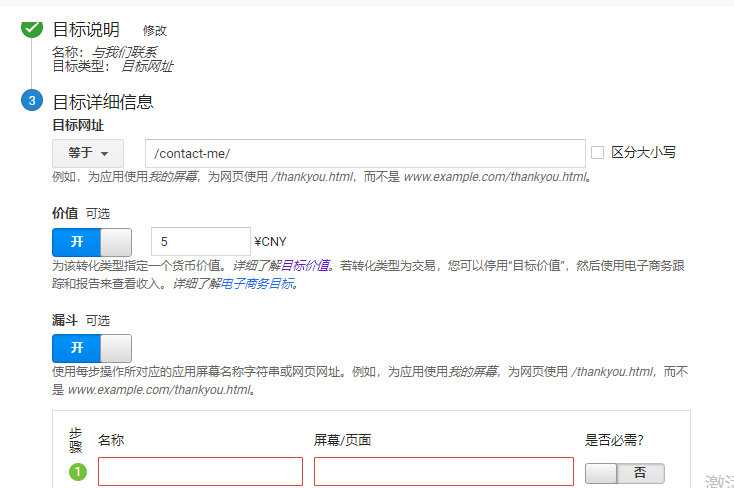Click the step 1 屏幕/页面 input field

[444, 471]
